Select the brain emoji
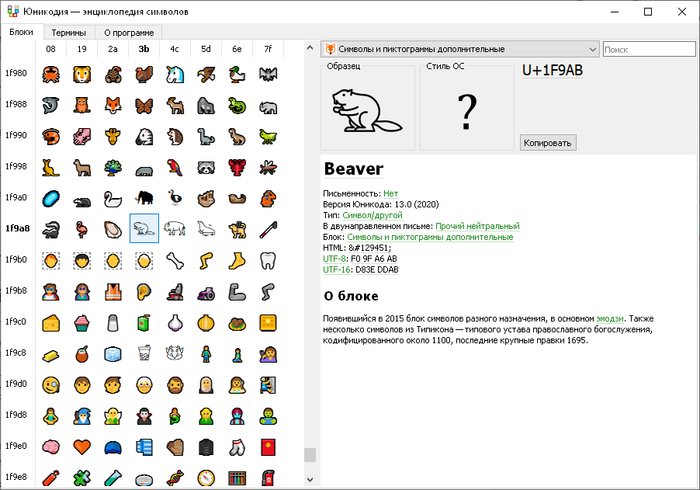Image resolution: width=700 pixels, height=490 pixels. point(51,446)
